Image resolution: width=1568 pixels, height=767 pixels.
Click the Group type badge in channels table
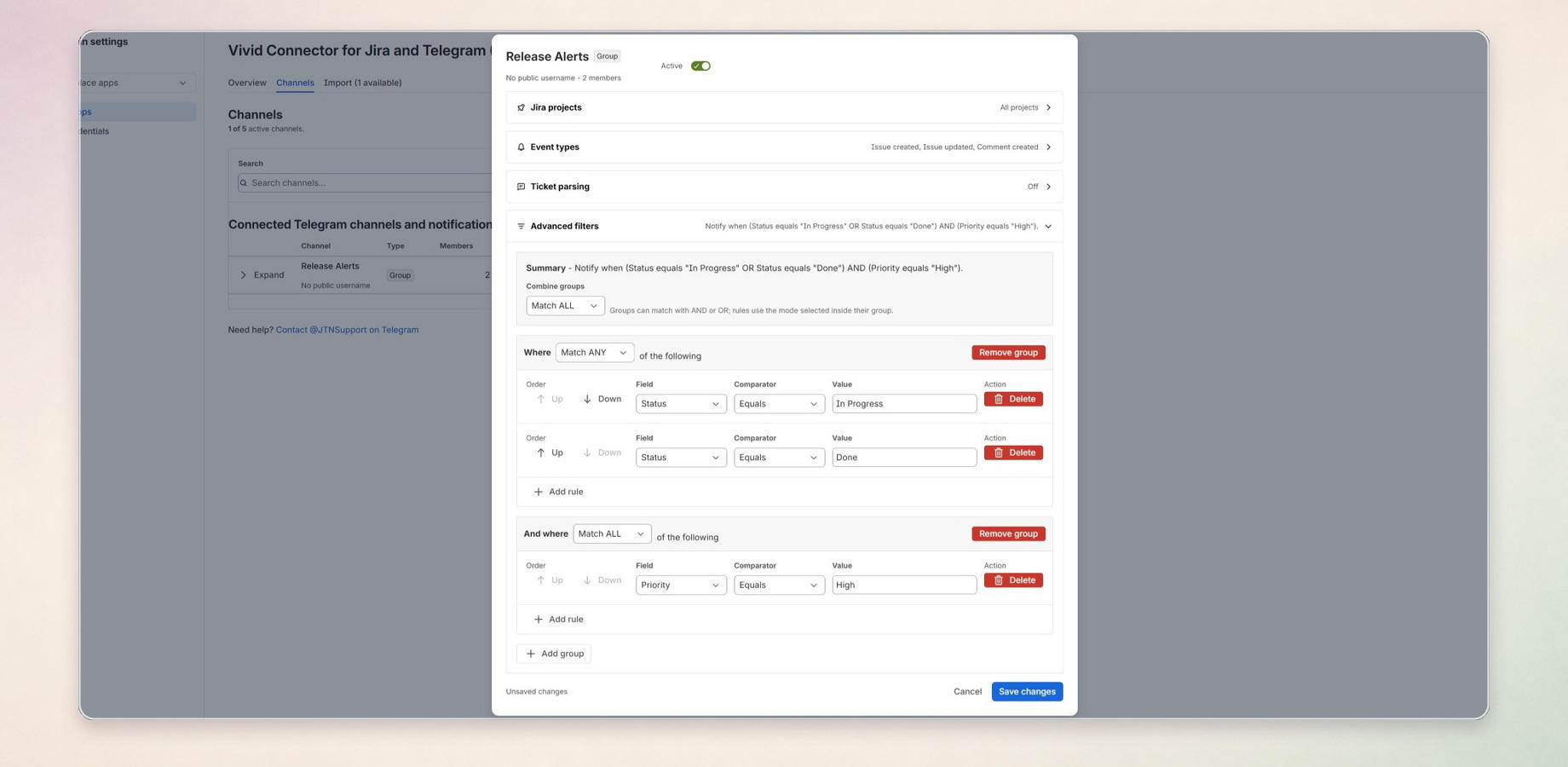400,275
